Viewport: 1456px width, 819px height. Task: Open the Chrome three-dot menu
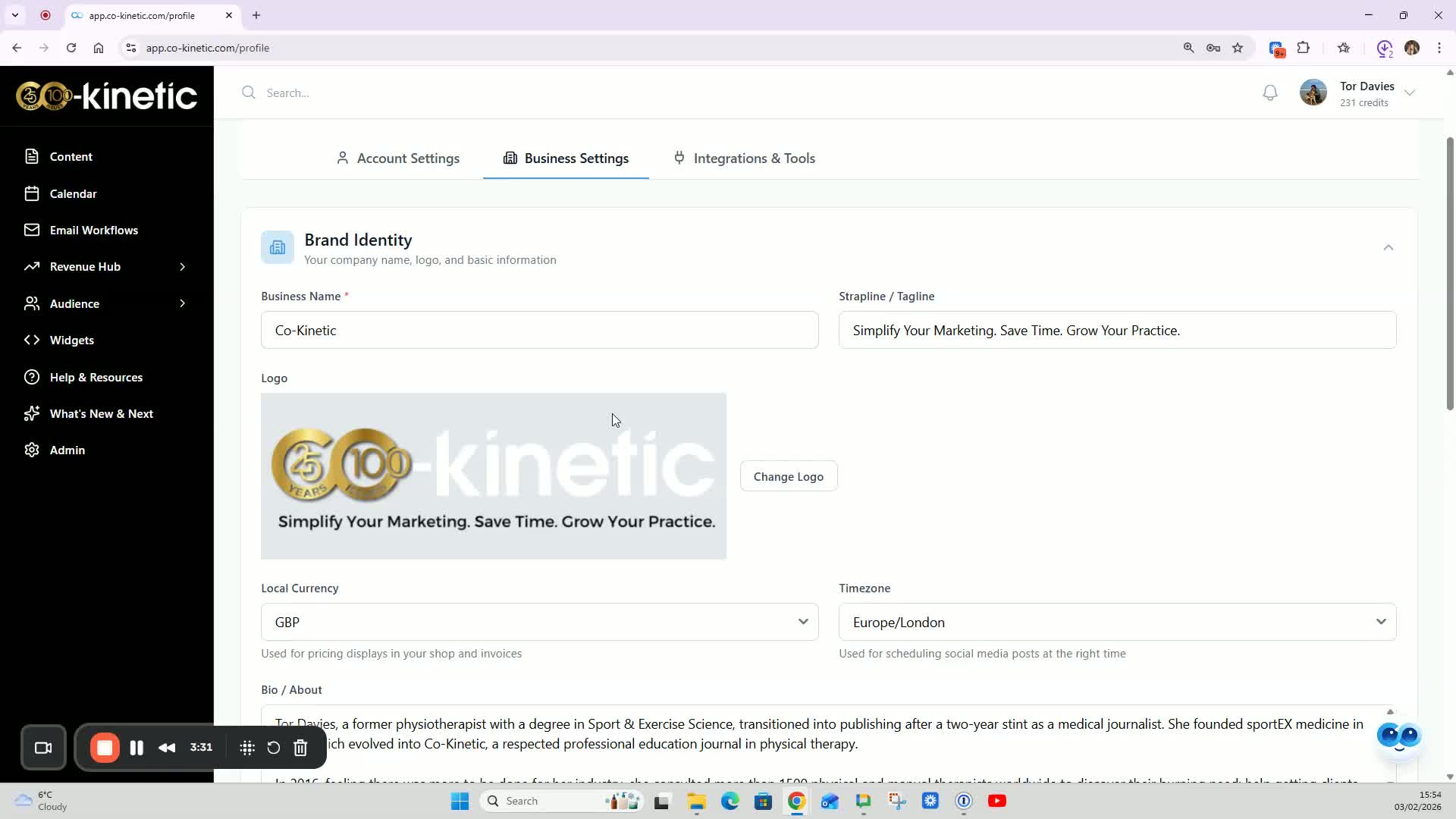pyautogui.click(x=1439, y=48)
